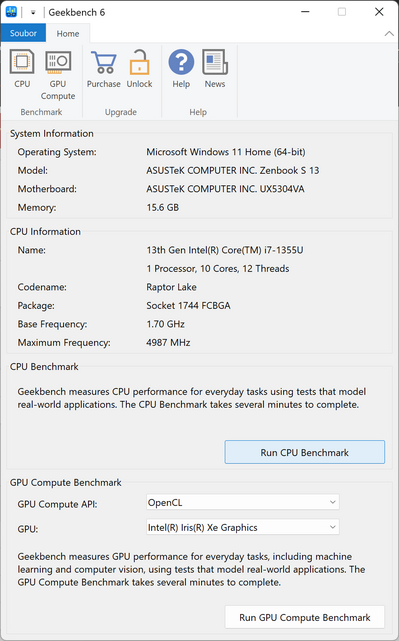Open the Soubor file tab
The image size is (399, 641).
[23, 33]
